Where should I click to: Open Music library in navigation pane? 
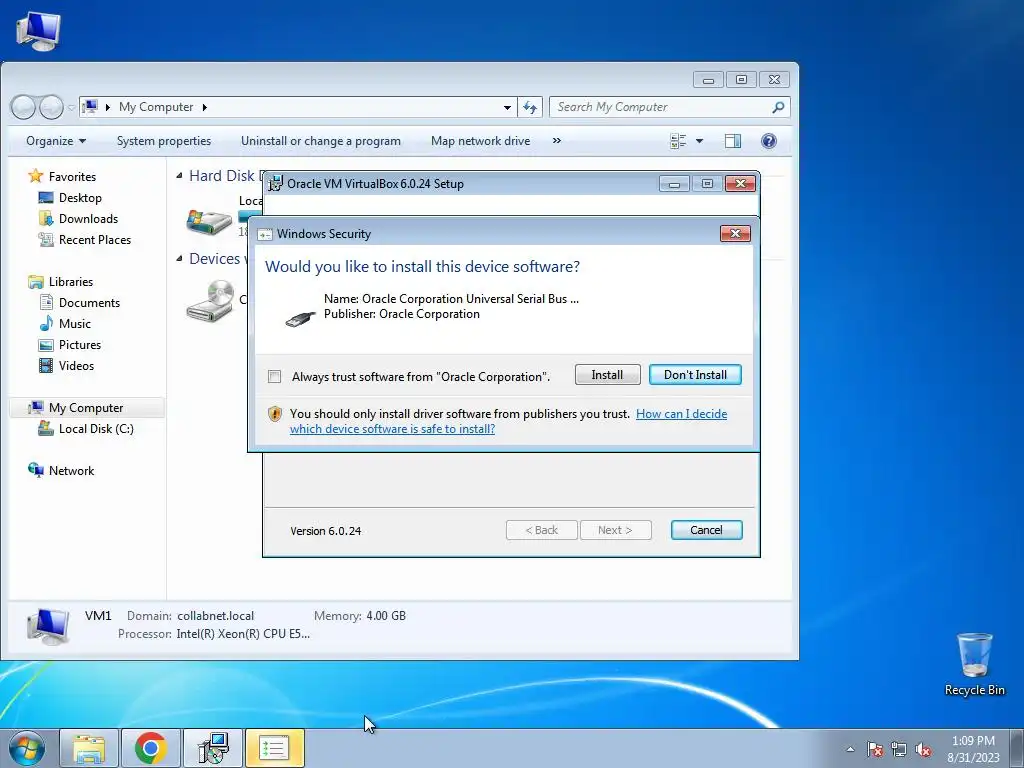74,323
